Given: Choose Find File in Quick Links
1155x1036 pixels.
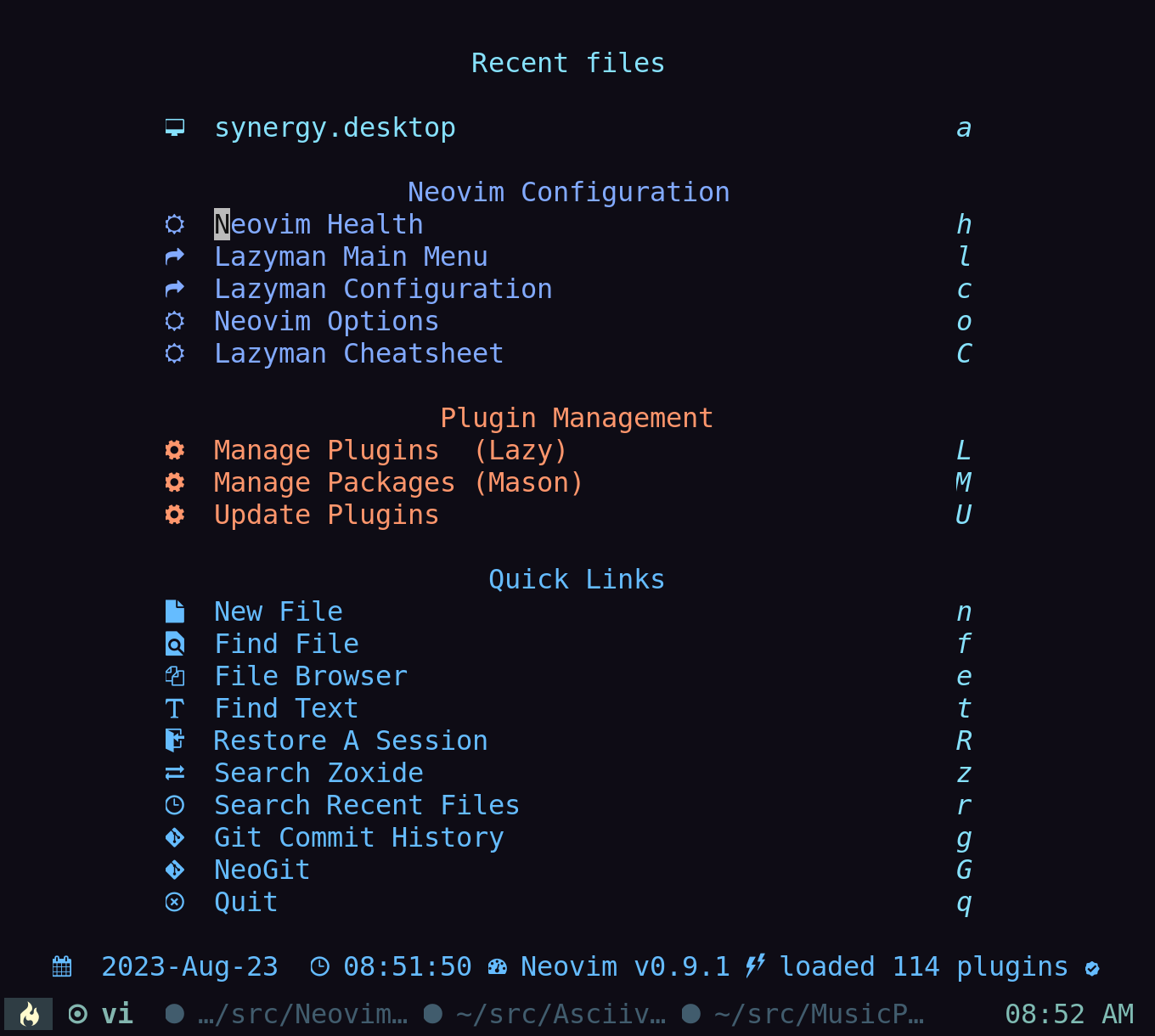Looking at the screenshot, I should (286, 644).
